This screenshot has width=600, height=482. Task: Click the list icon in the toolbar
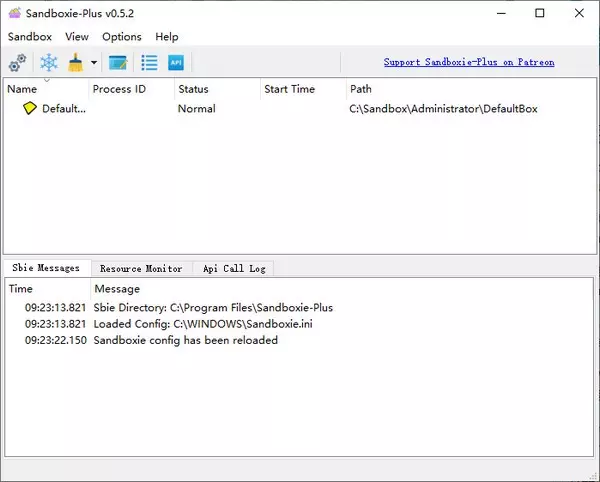(149, 63)
